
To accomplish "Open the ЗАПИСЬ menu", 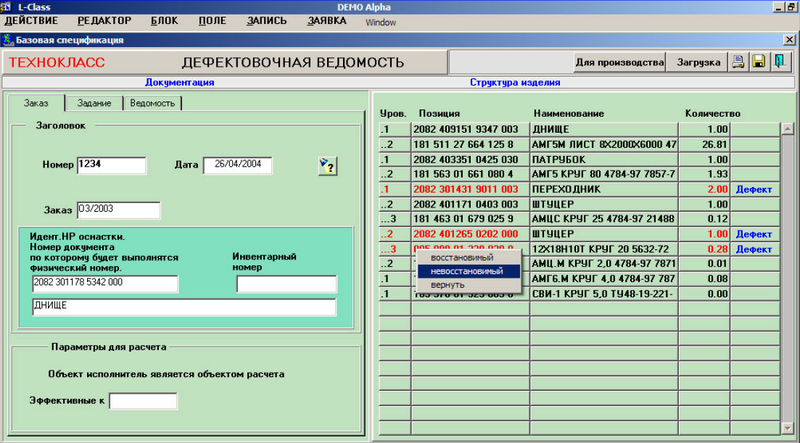I will 266,21.
